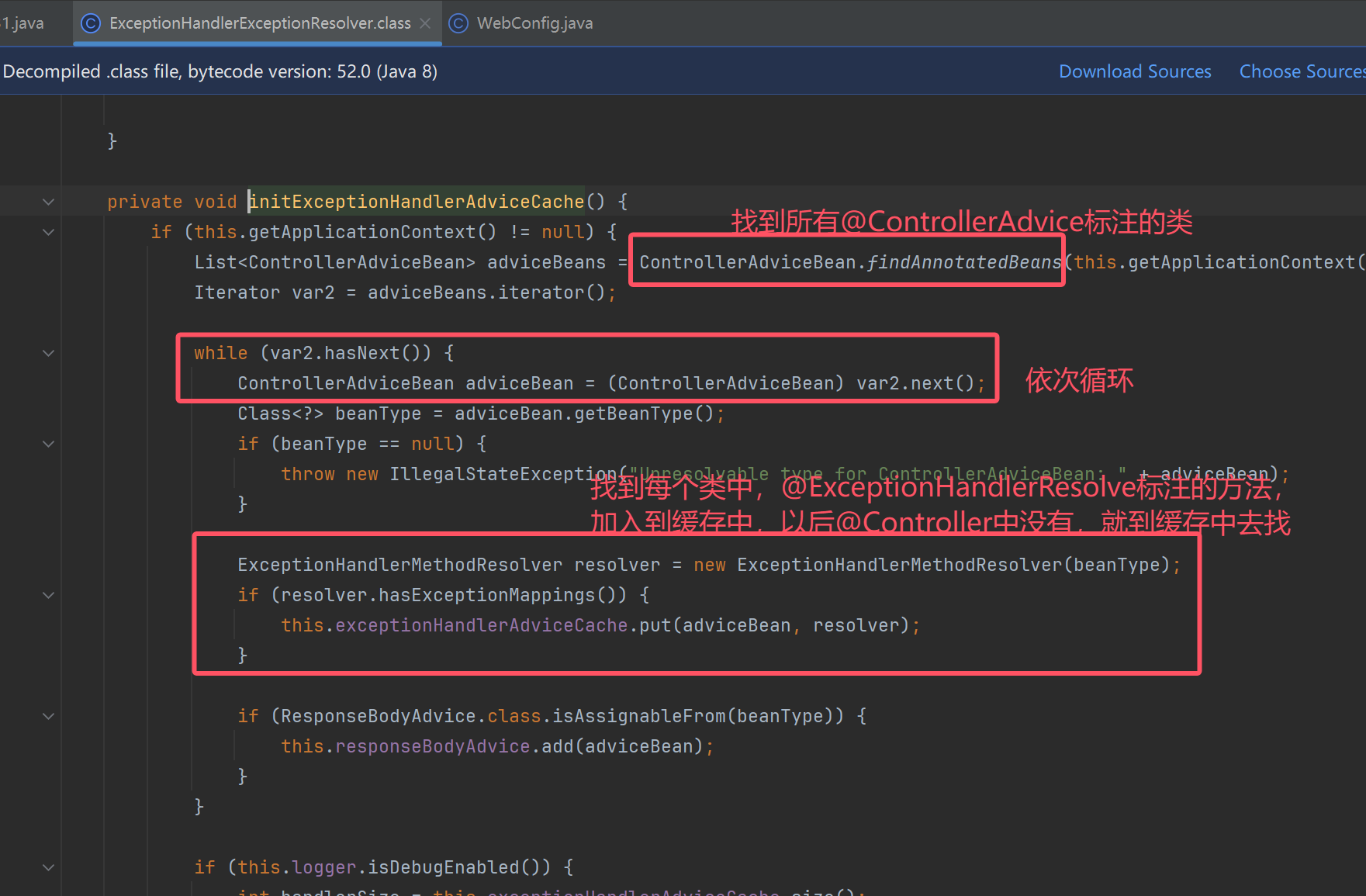The width and height of the screenshot is (1366, 896).
Task: Click the class icon on WebConfig.java tab
Action: (458, 23)
